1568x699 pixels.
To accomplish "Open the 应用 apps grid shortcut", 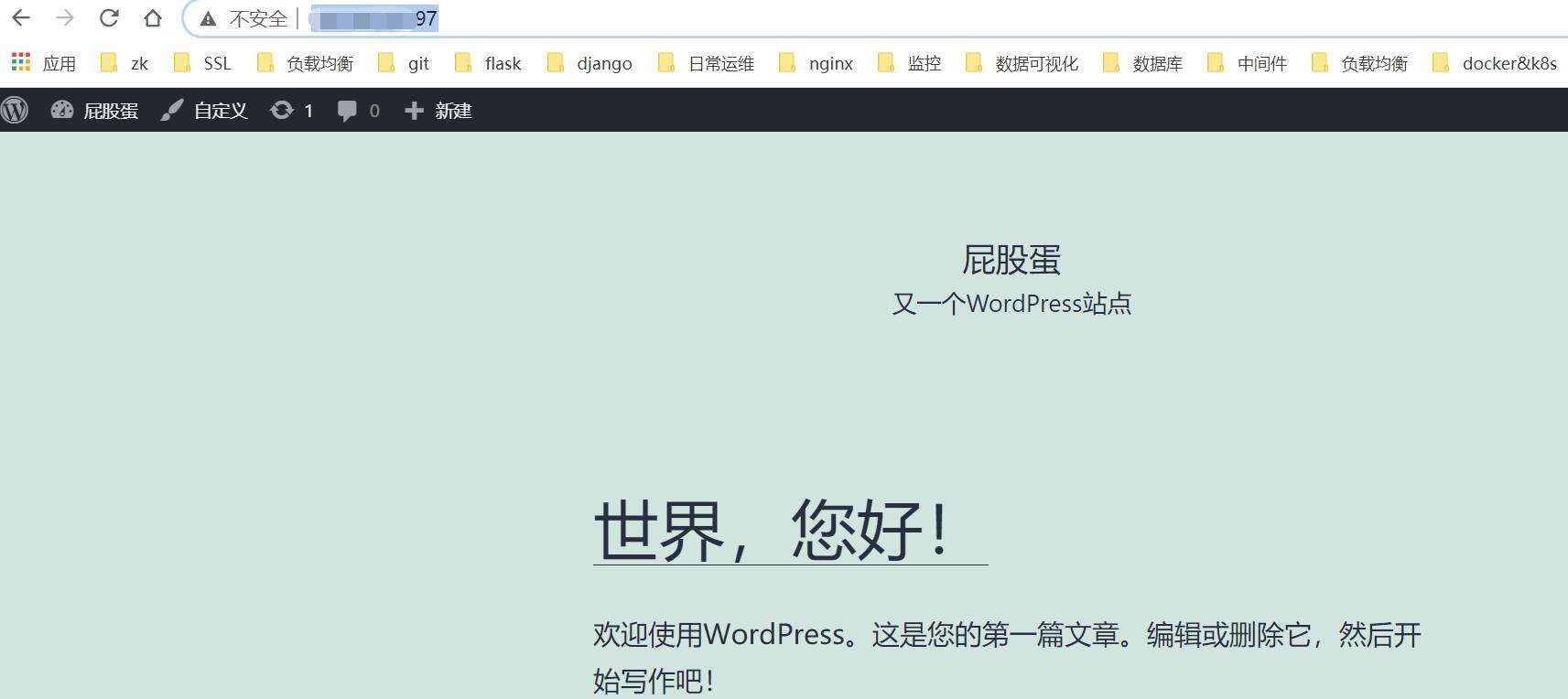I will click(43, 63).
